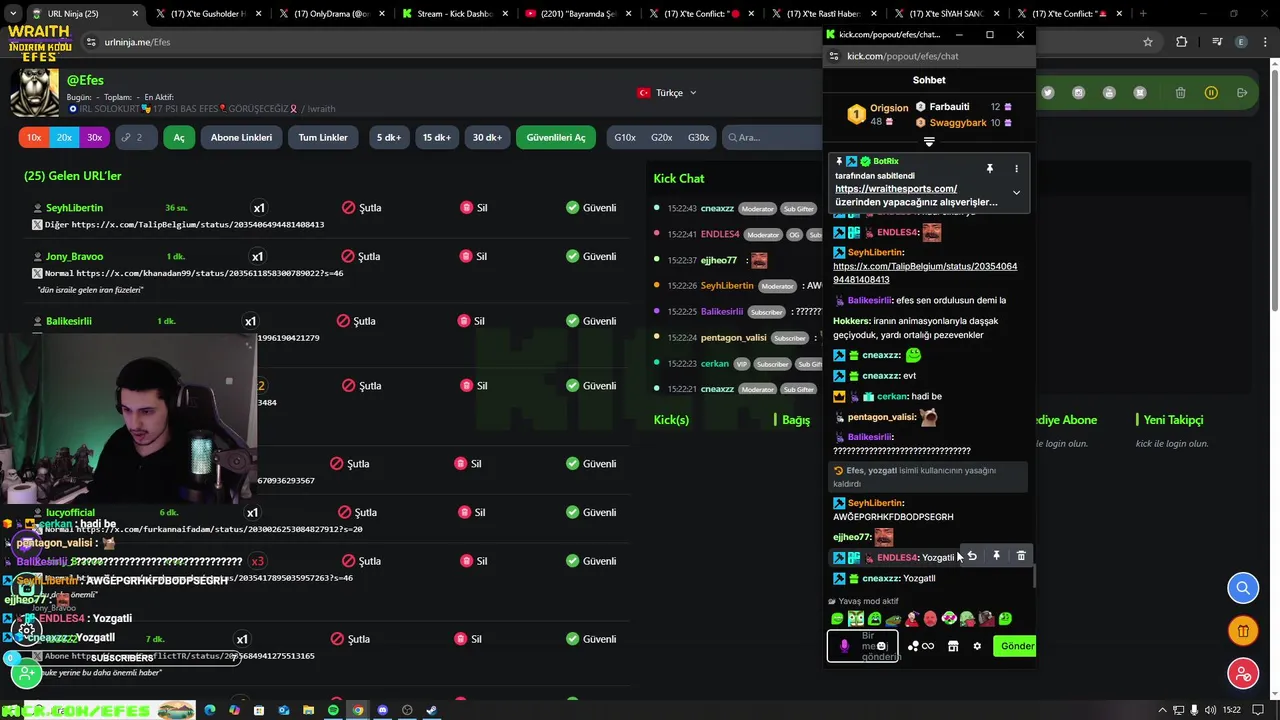Click the trash icon in the green toolbar
Screen dimensions: 1280x720
pyautogui.click(x=1180, y=93)
